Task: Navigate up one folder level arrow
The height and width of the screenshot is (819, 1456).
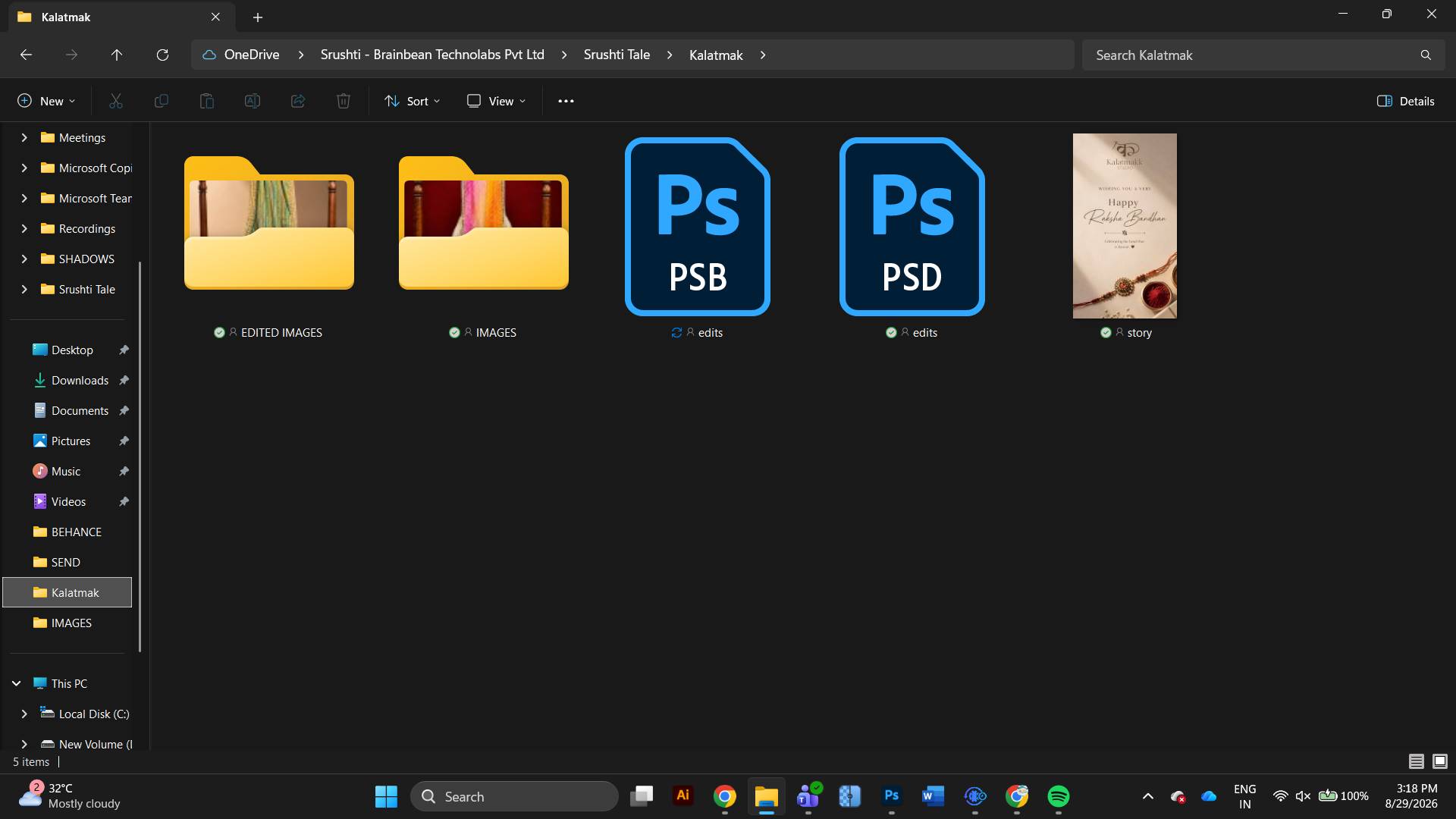Action: coord(117,55)
